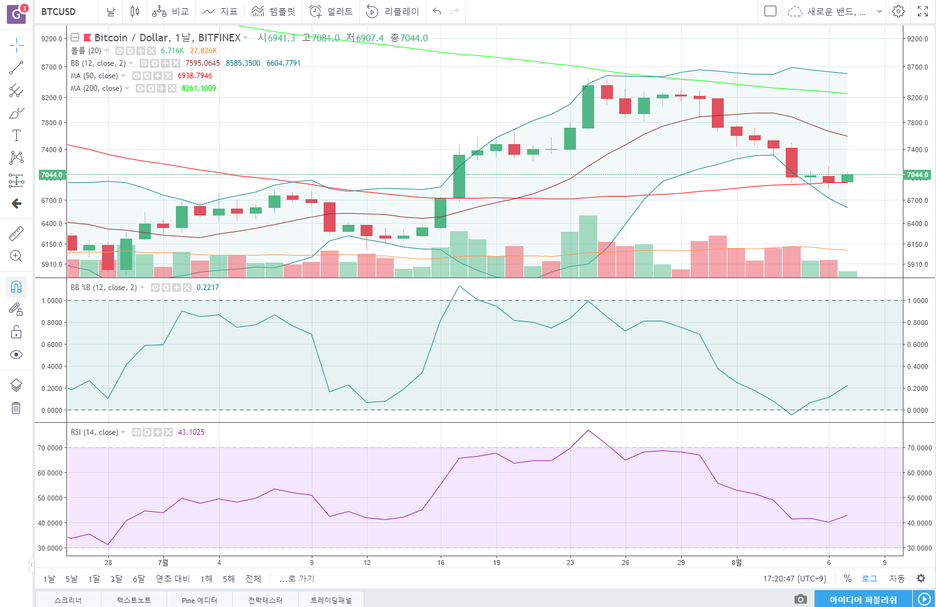Open the candlestick chart style selector

point(134,11)
